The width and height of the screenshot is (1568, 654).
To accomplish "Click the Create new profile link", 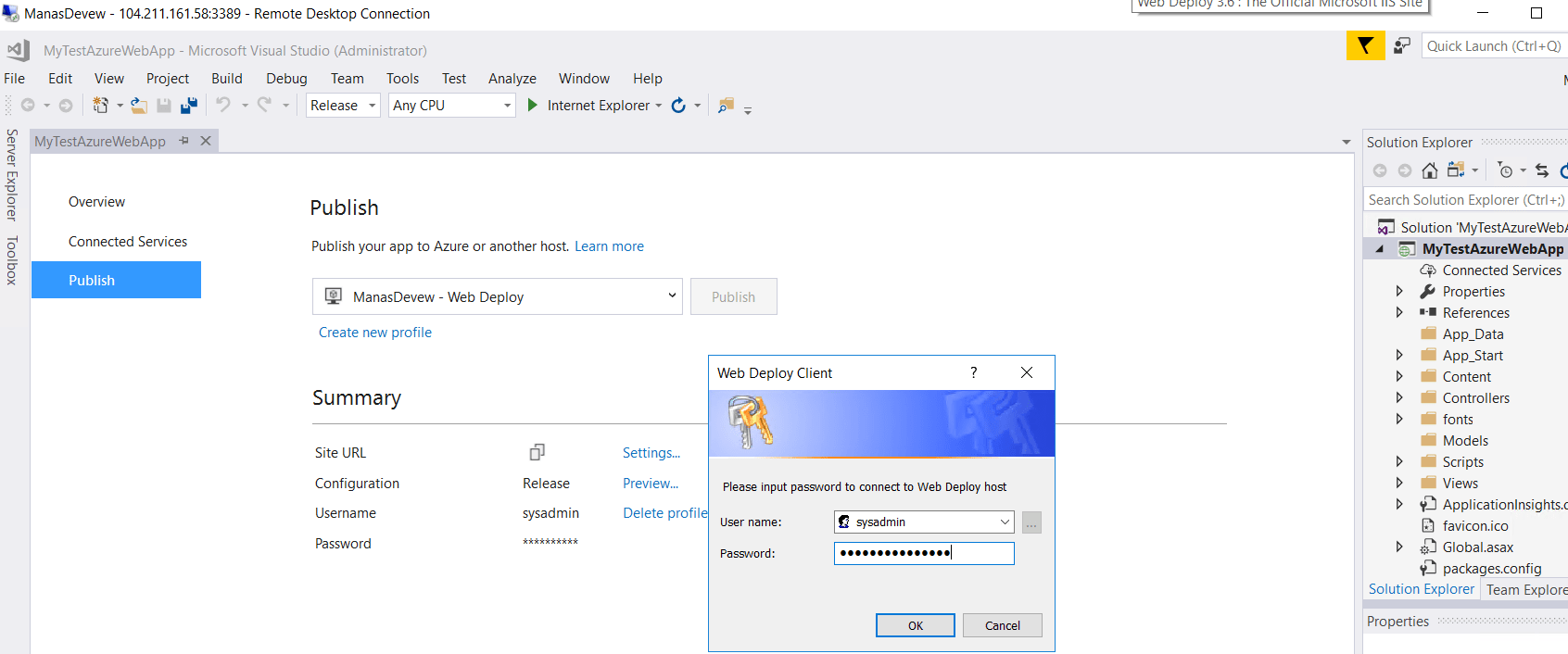I will click(x=375, y=333).
